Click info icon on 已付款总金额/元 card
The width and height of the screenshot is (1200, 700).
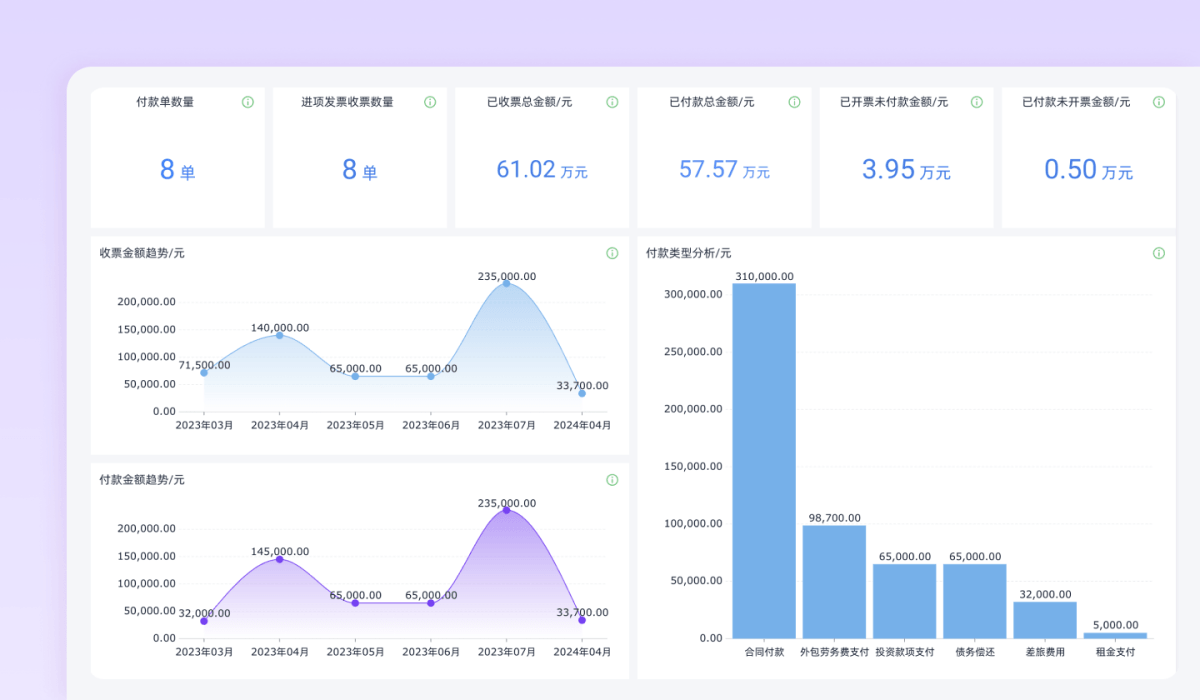click(x=794, y=102)
